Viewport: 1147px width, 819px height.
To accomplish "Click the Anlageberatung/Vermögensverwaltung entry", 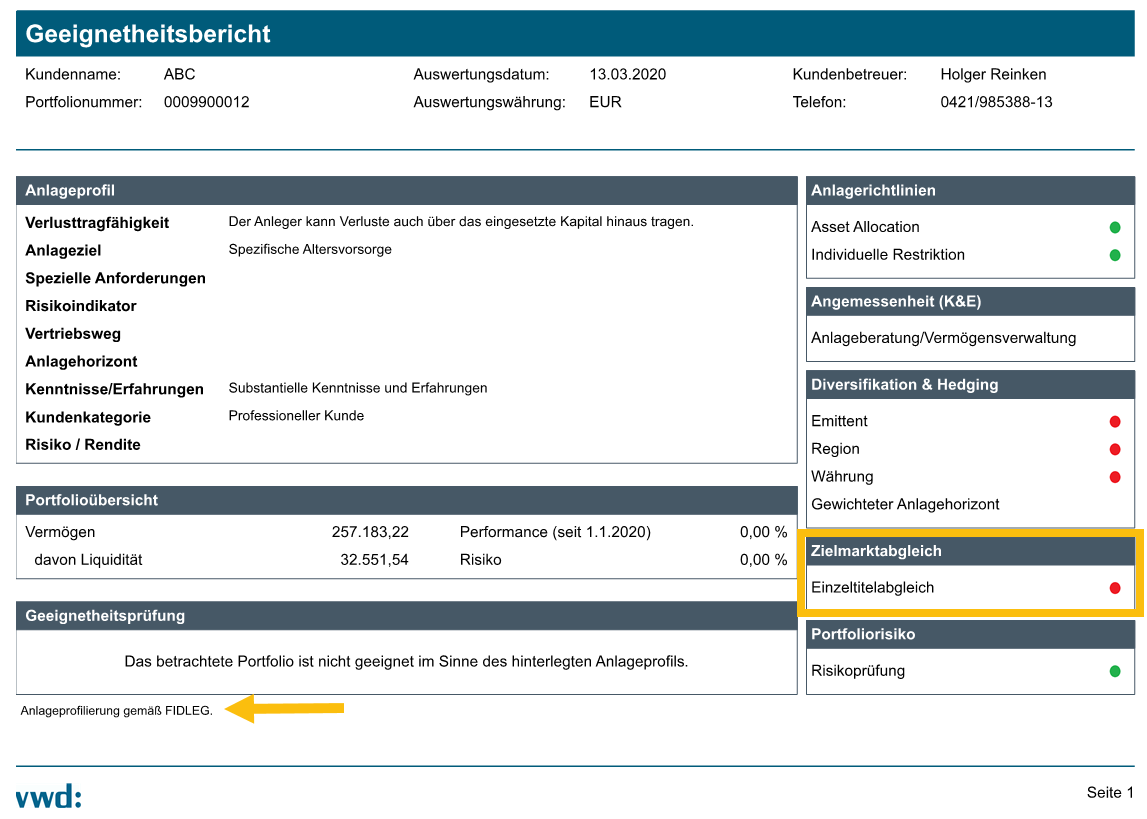I will click(943, 338).
